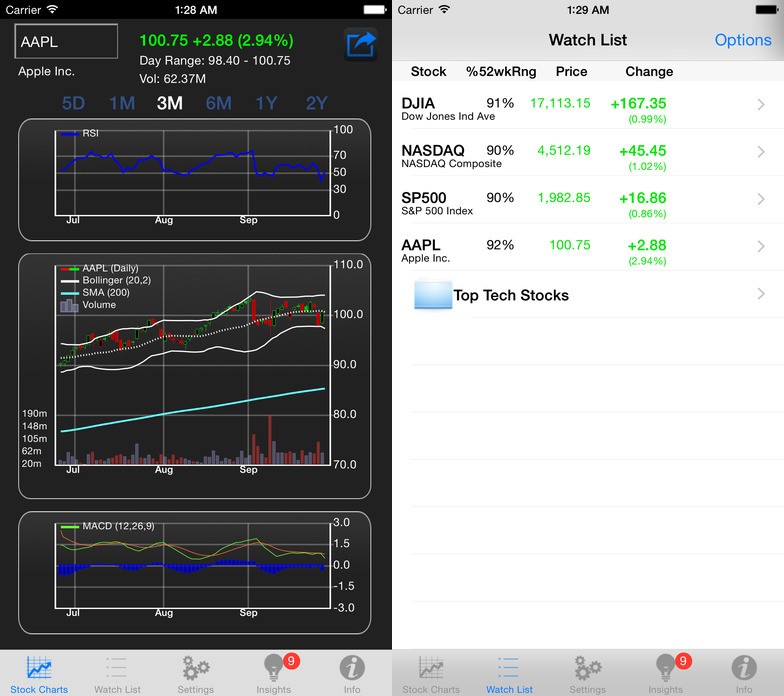784x696 pixels.
Task: Tap the Settings gear on the chart screen
Action: coord(195,669)
